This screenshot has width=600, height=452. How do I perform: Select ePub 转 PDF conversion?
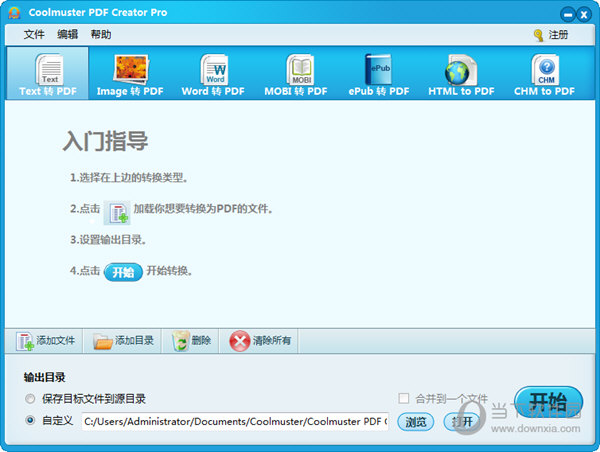[379, 74]
